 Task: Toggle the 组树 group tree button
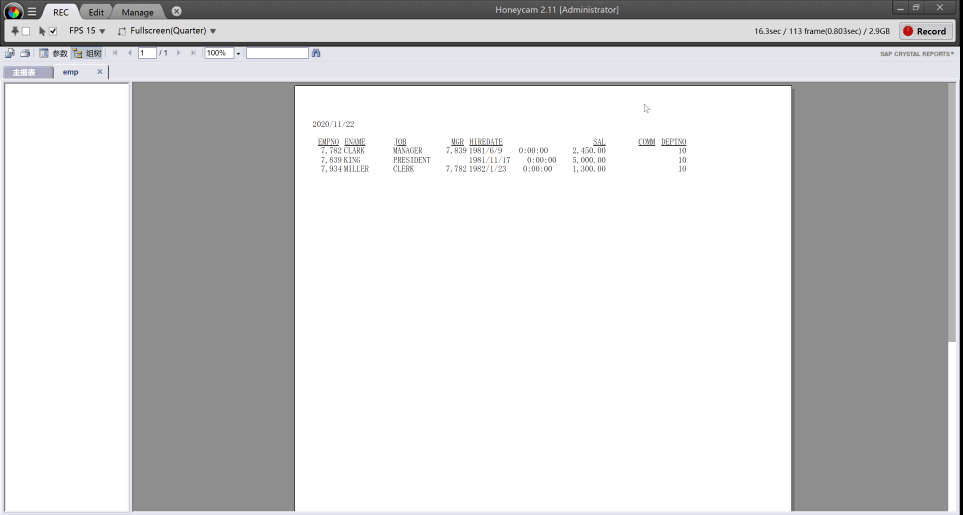pos(87,53)
